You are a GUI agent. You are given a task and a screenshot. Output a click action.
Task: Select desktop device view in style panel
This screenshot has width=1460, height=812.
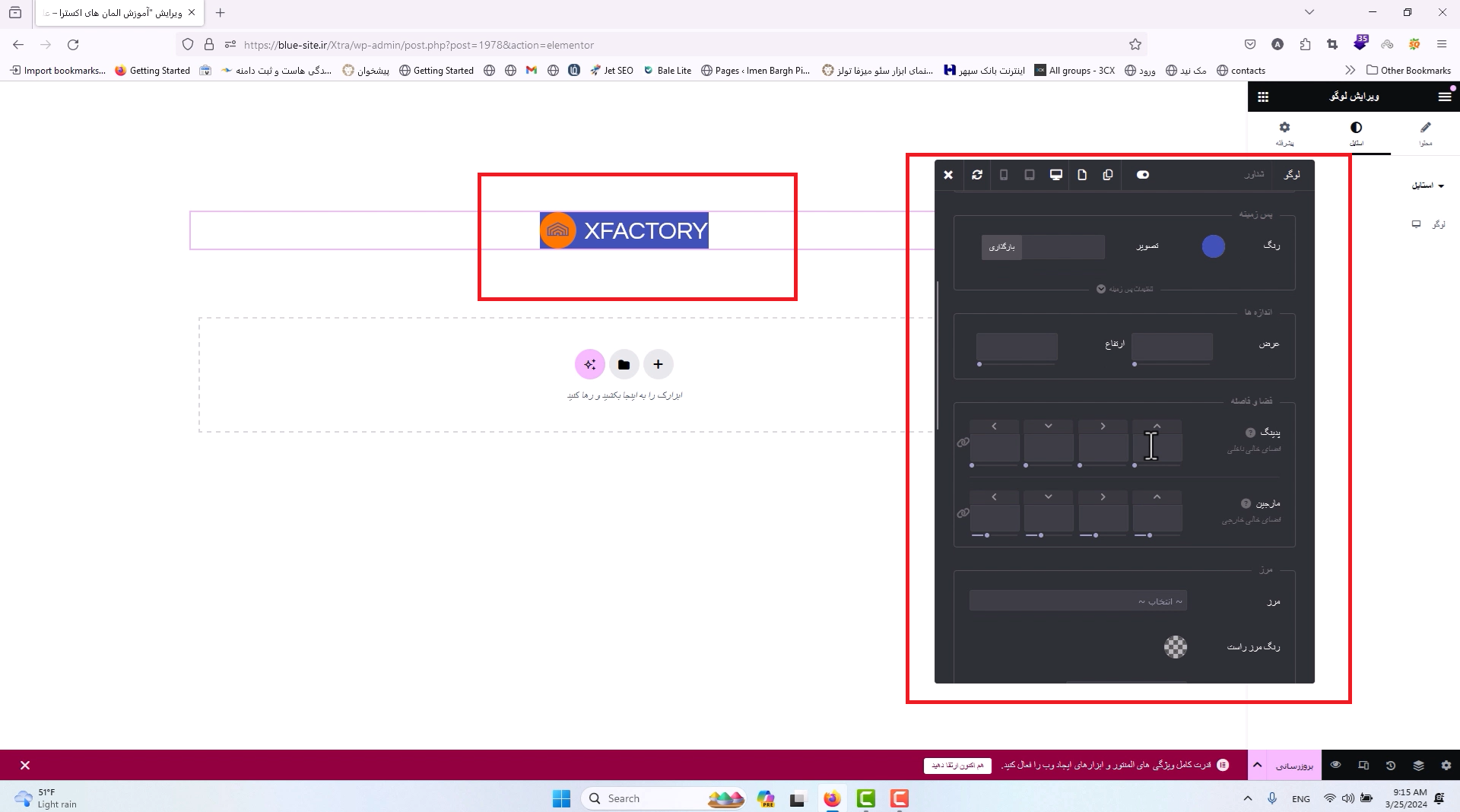(x=1056, y=175)
